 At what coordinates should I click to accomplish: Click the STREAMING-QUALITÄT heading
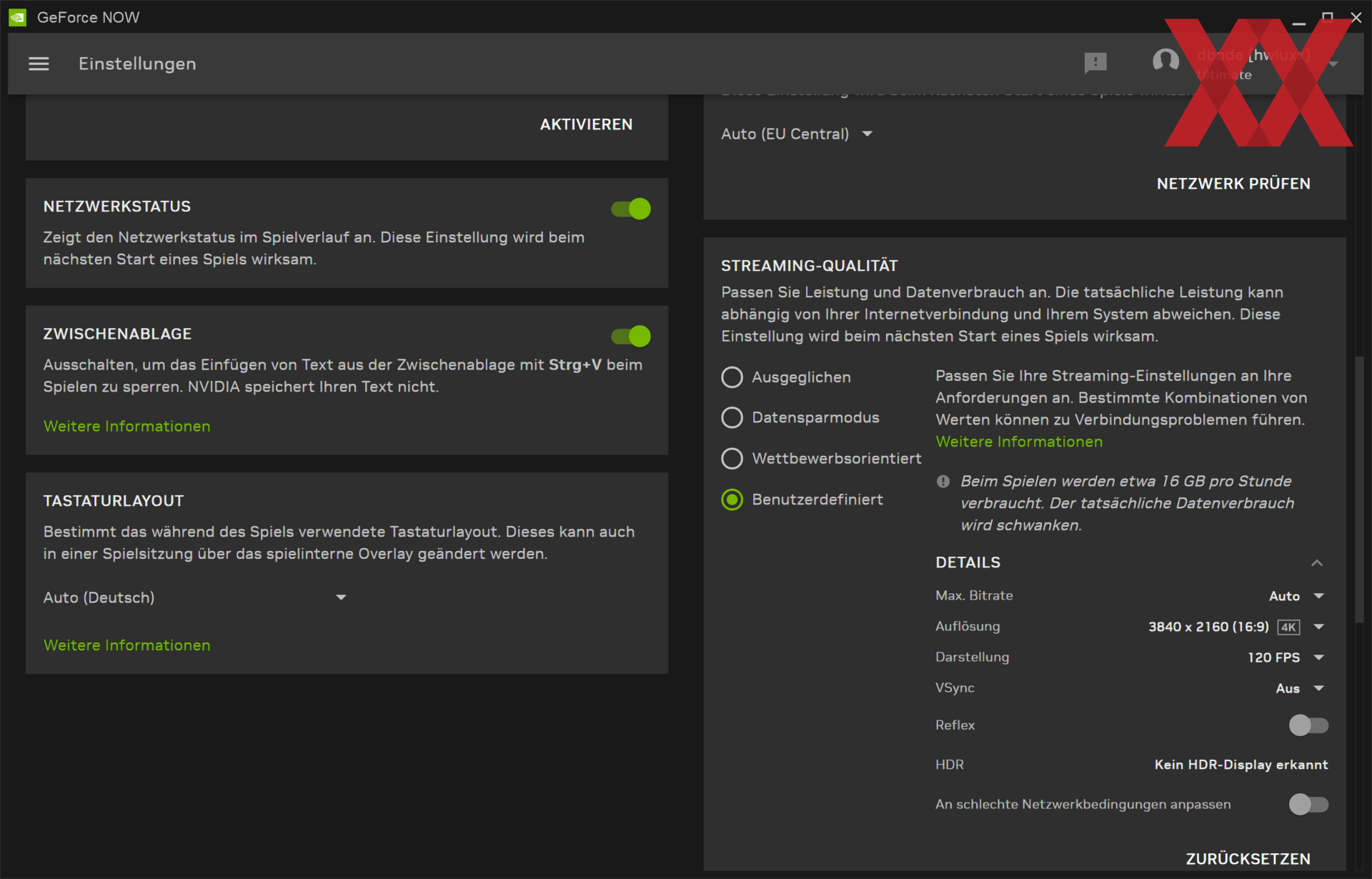click(809, 266)
